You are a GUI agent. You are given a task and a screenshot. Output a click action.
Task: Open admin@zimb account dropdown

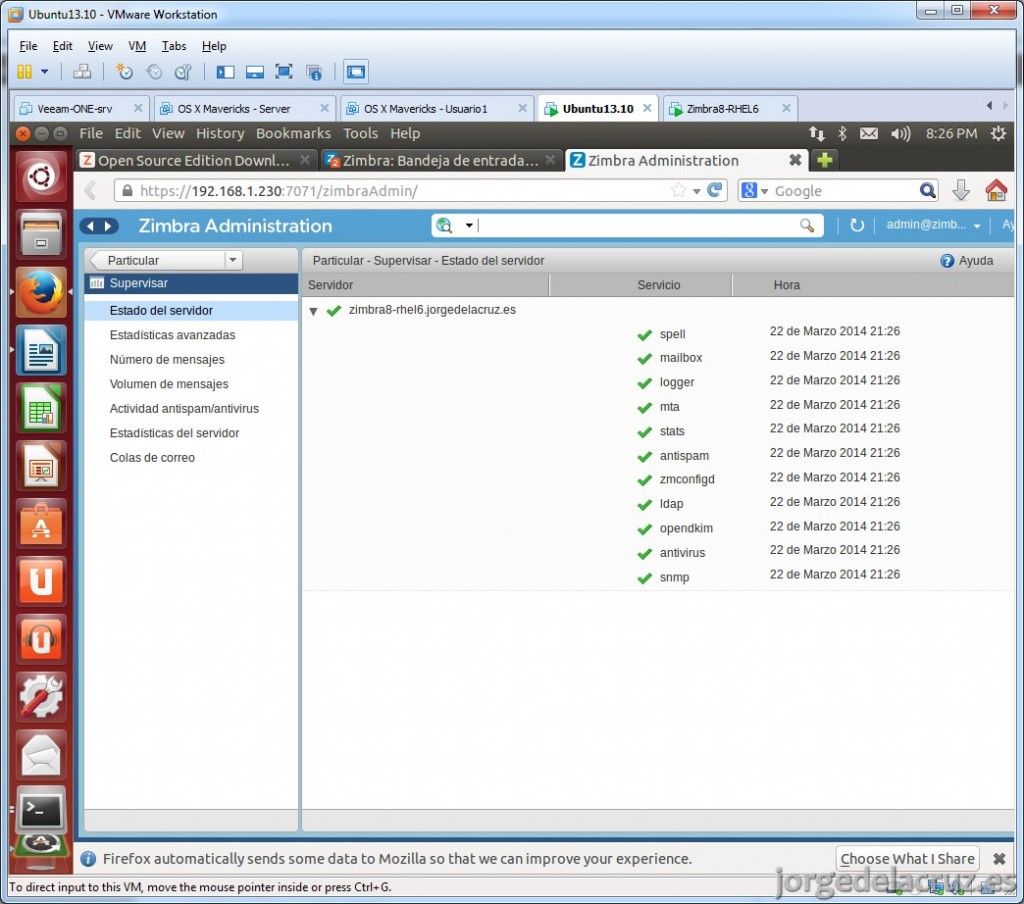point(933,225)
